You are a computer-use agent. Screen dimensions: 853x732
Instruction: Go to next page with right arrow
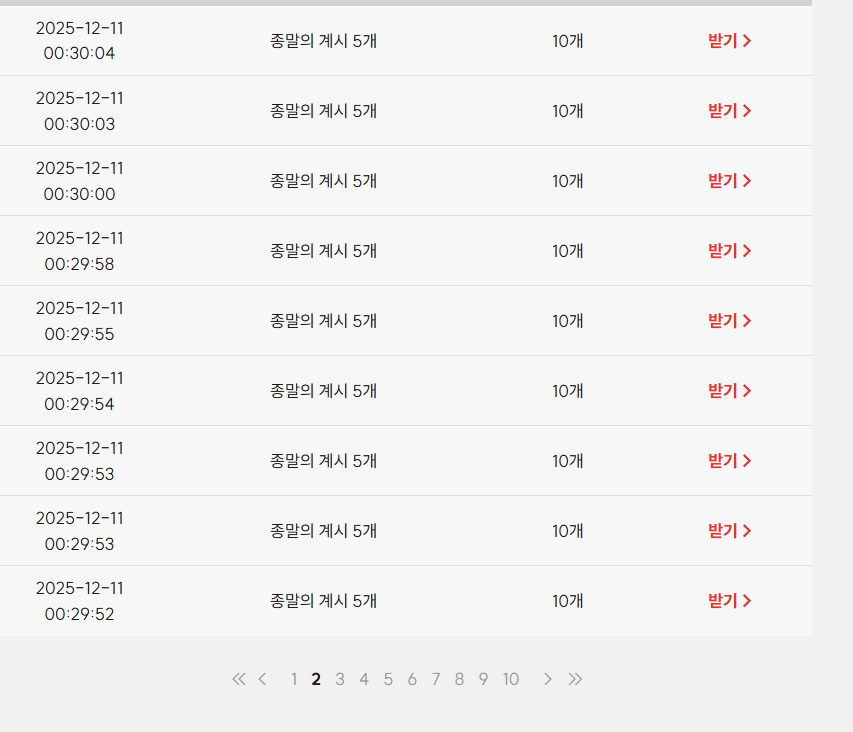coord(547,679)
